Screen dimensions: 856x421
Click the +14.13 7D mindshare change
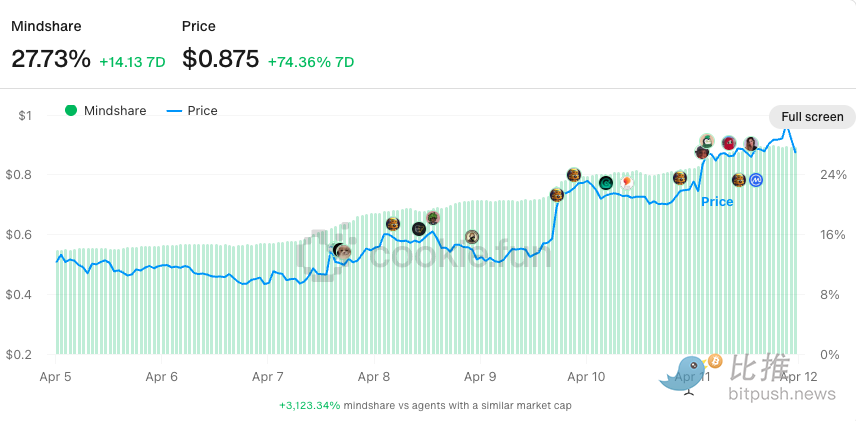tap(132, 62)
